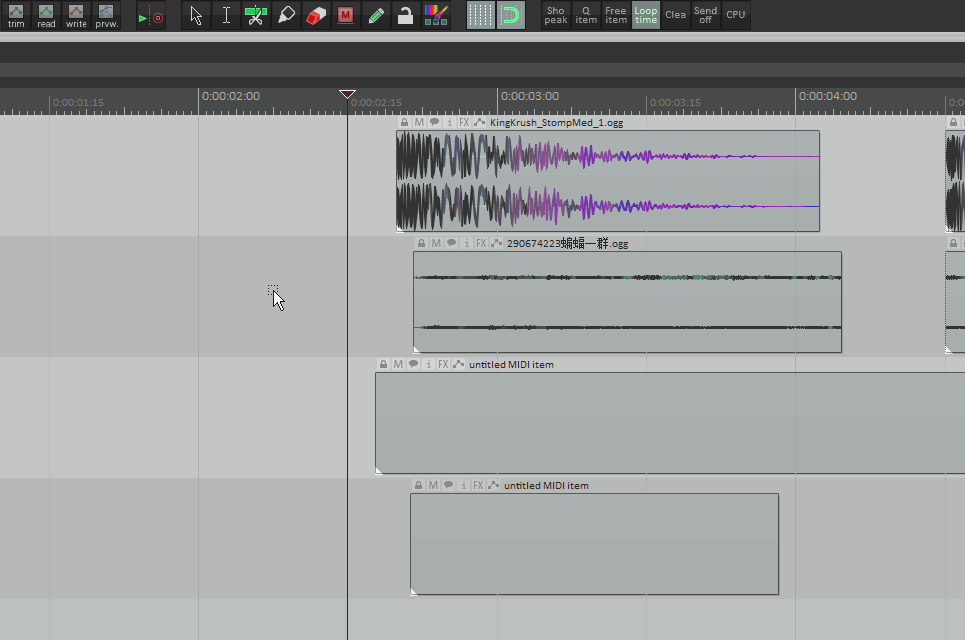Open notes of third-track long MIDI item
This screenshot has width=965, height=640.
coord(414,364)
